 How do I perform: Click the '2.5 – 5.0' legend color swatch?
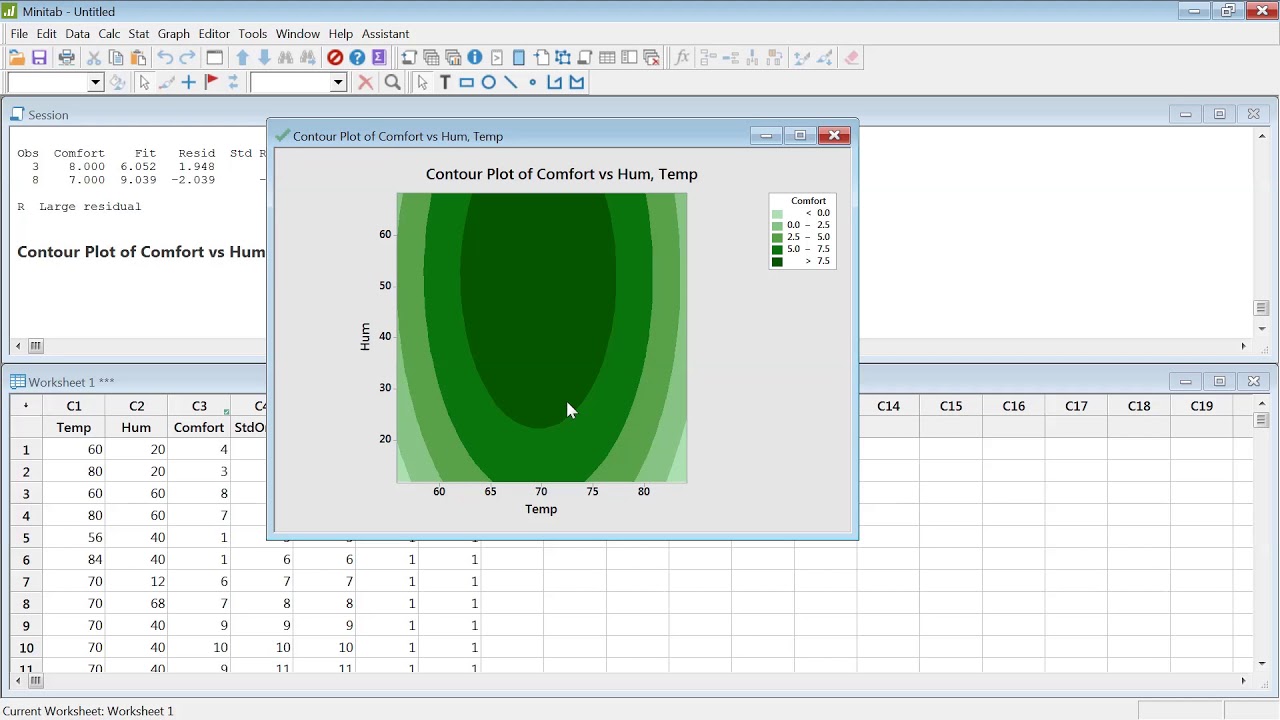click(x=777, y=238)
